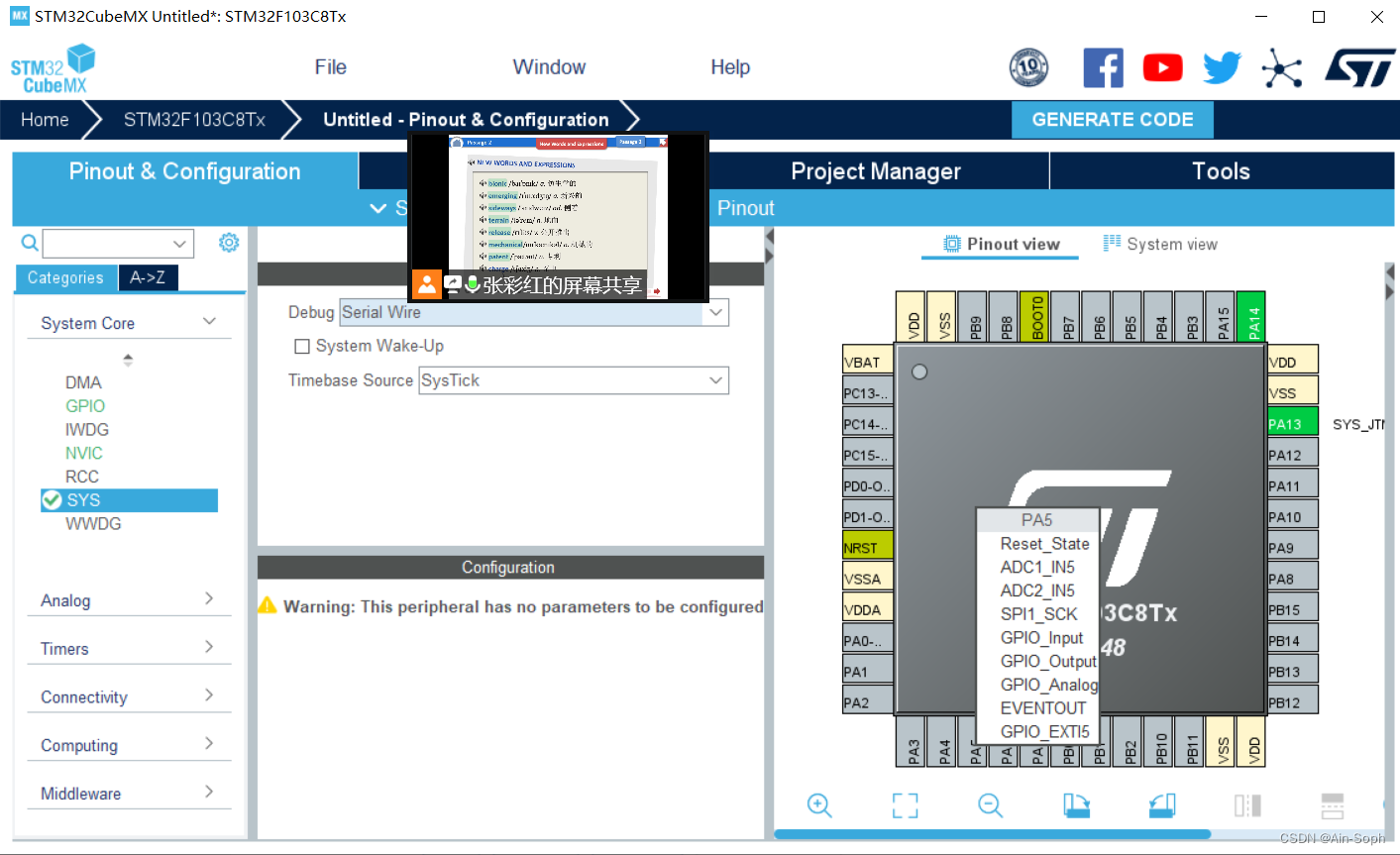Expand the Timers category
This screenshot has width=1400, height=855.
pos(129,649)
